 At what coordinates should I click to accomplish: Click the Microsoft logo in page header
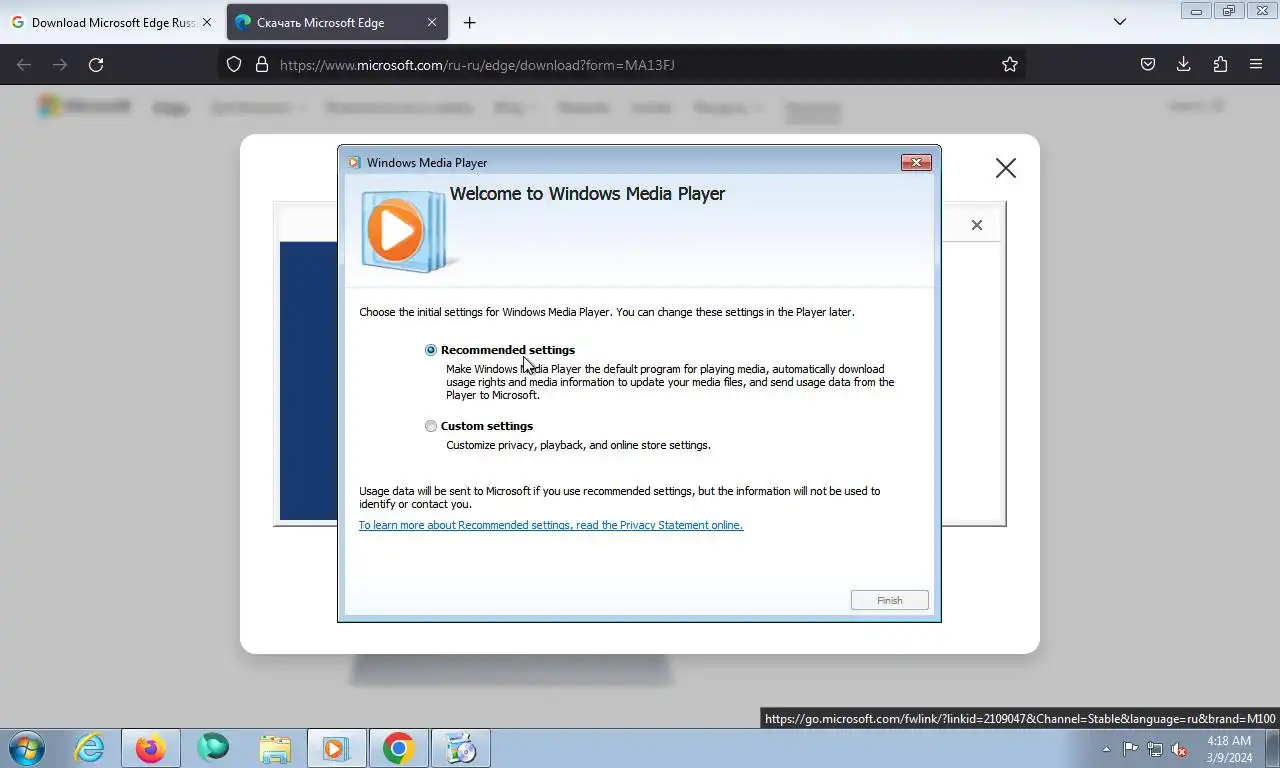pyautogui.click(x=84, y=107)
